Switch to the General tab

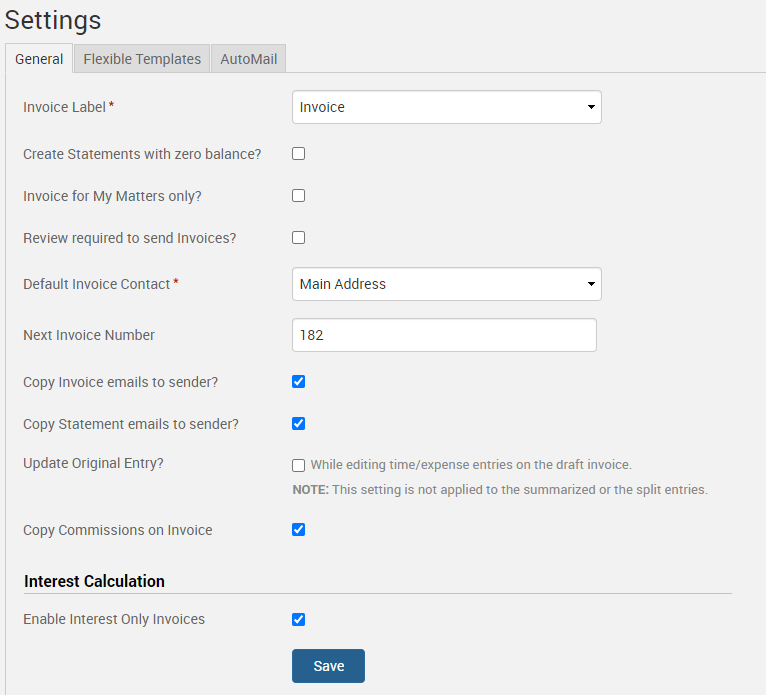point(39,59)
